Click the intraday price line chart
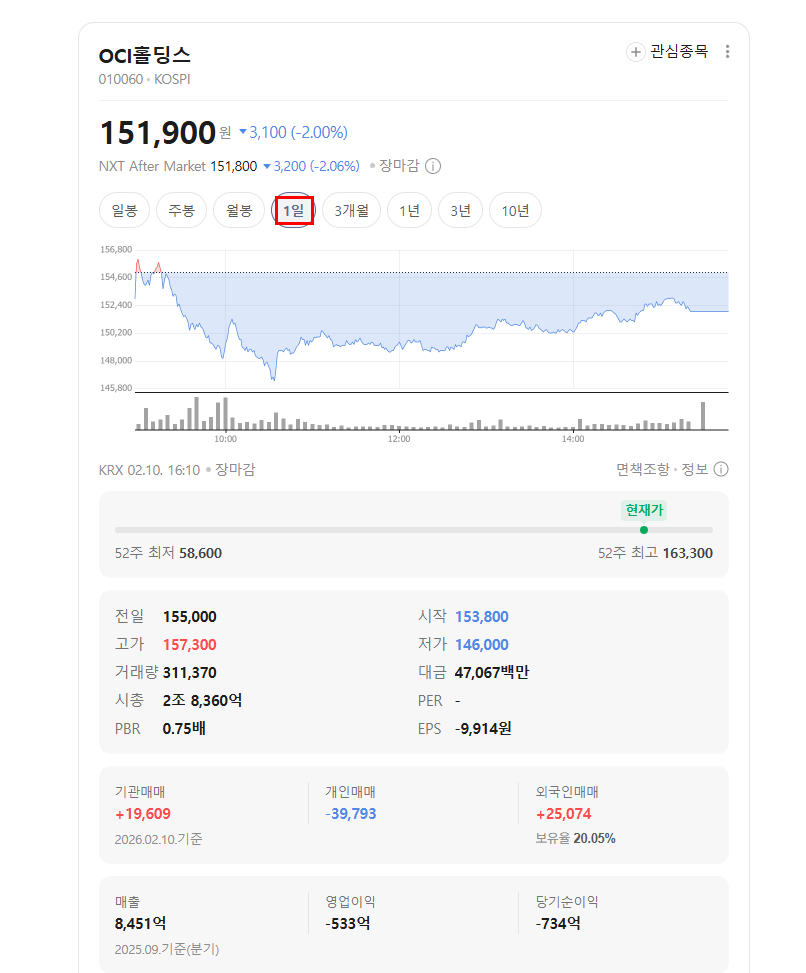The height and width of the screenshot is (973, 806). 431,320
